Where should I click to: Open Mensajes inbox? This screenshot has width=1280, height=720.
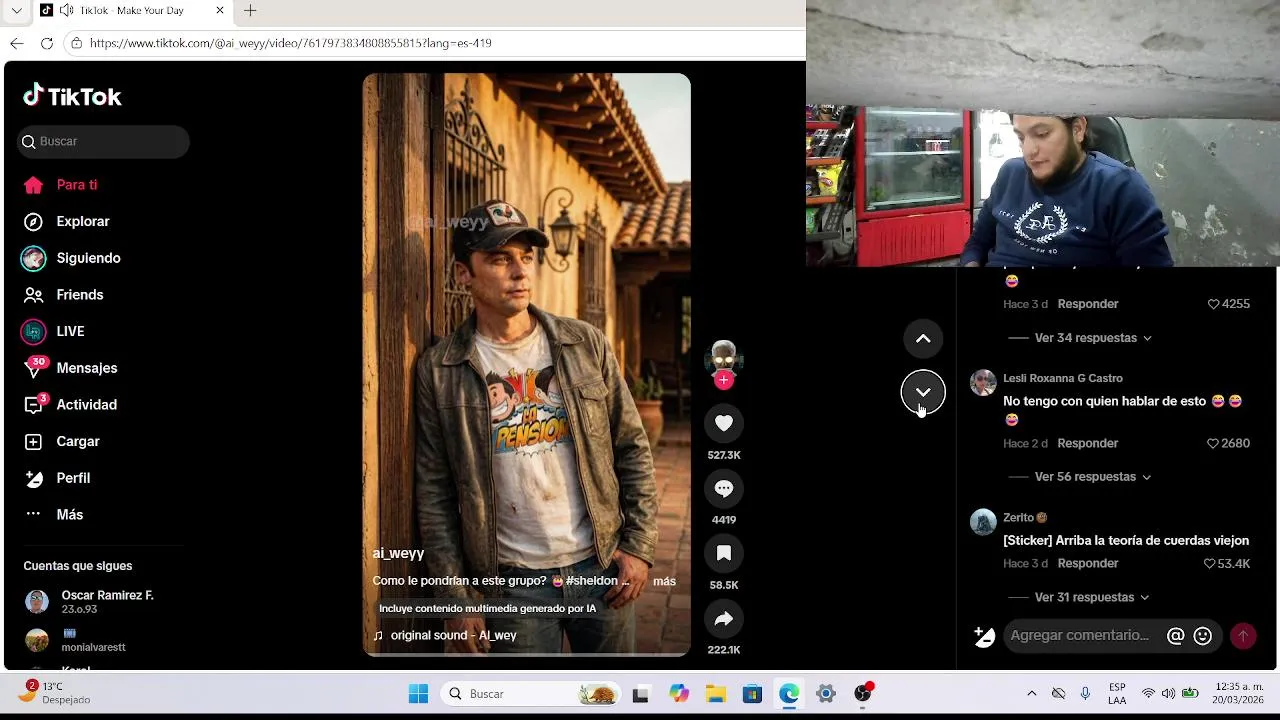(x=70, y=368)
